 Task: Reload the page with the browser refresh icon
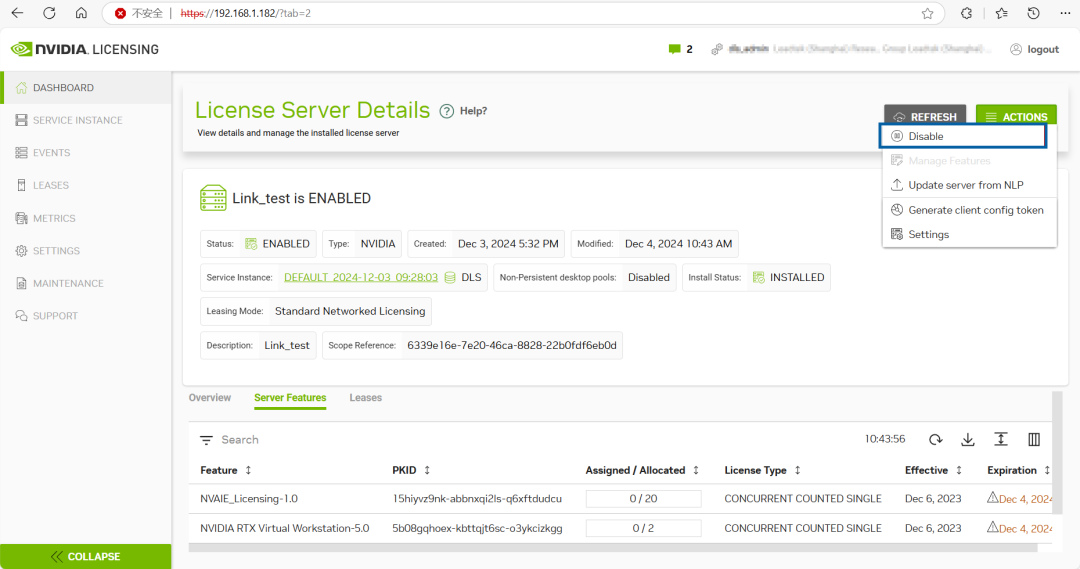tap(49, 13)
